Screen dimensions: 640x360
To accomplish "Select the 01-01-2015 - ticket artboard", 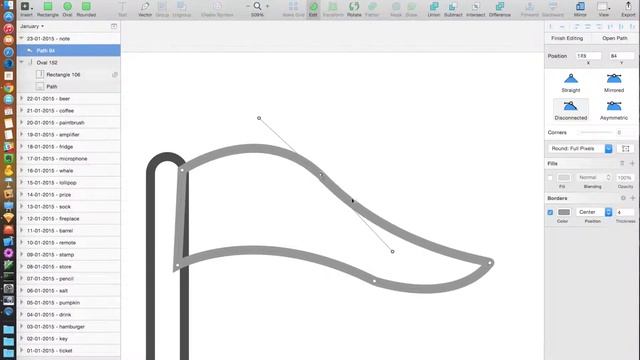I will (69, 351).
